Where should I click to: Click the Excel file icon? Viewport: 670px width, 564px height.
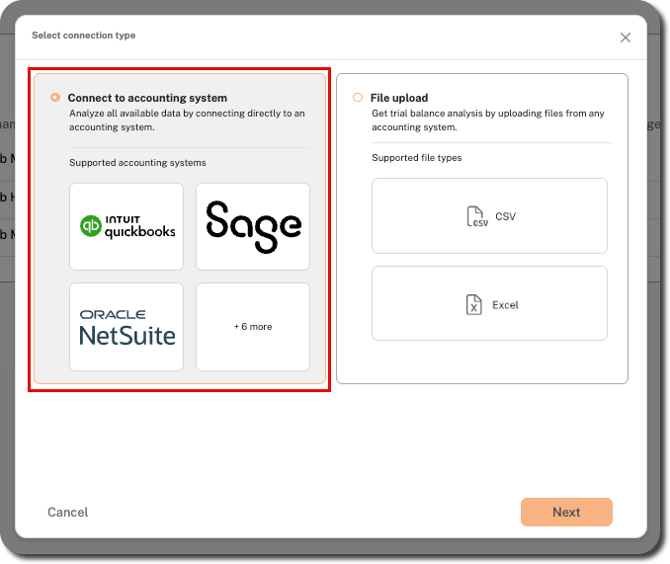tap(473, 305)
